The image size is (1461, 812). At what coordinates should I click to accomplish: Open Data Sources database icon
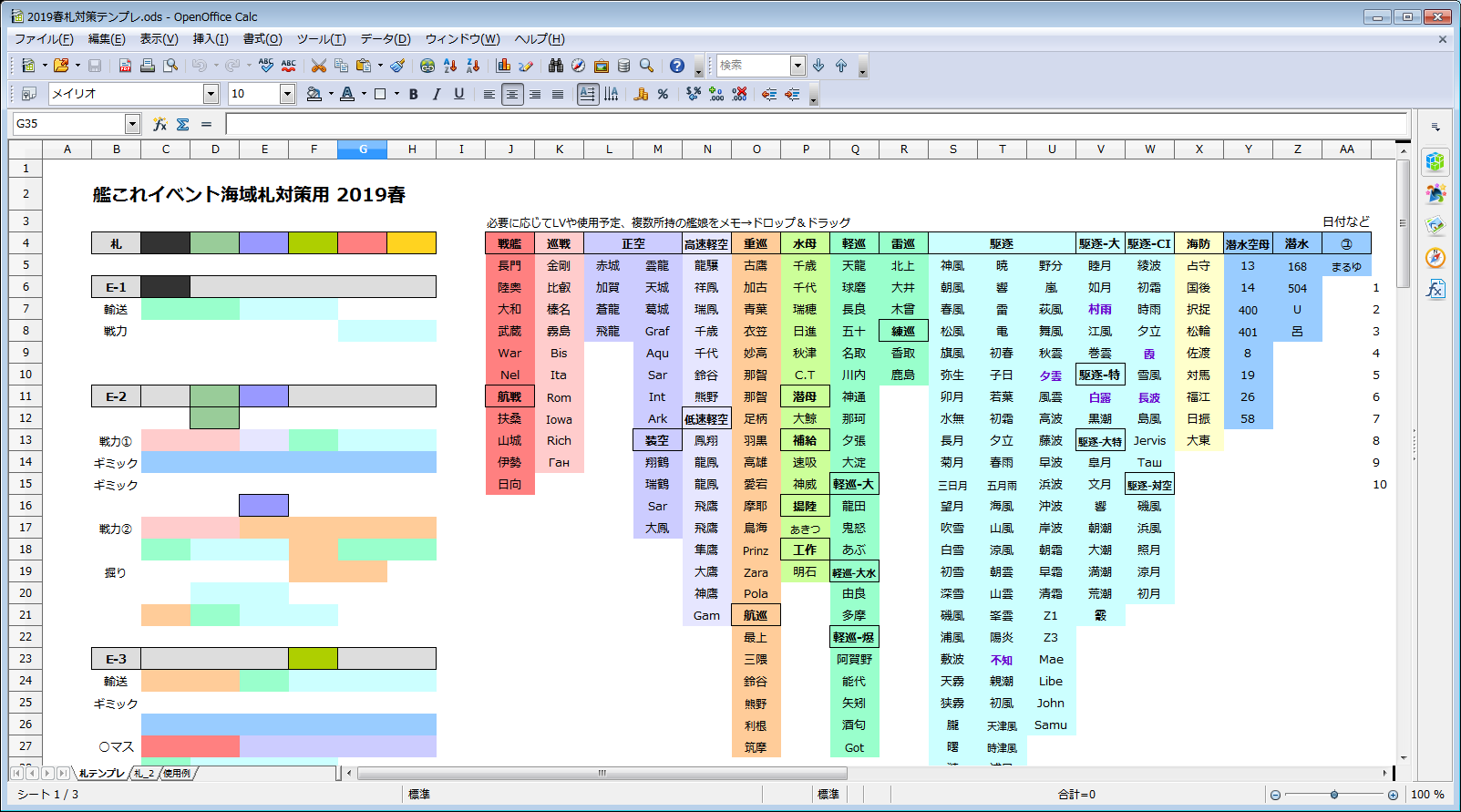624,66
